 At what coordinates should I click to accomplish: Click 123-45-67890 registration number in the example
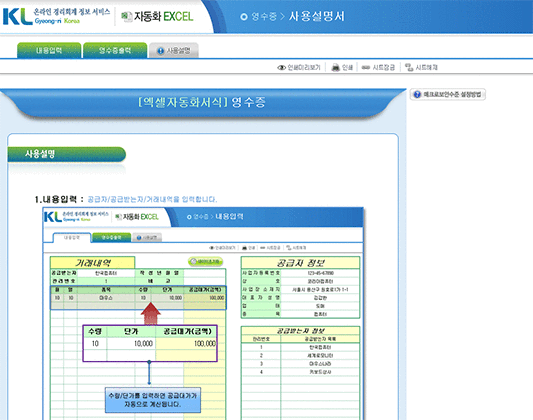321,273
